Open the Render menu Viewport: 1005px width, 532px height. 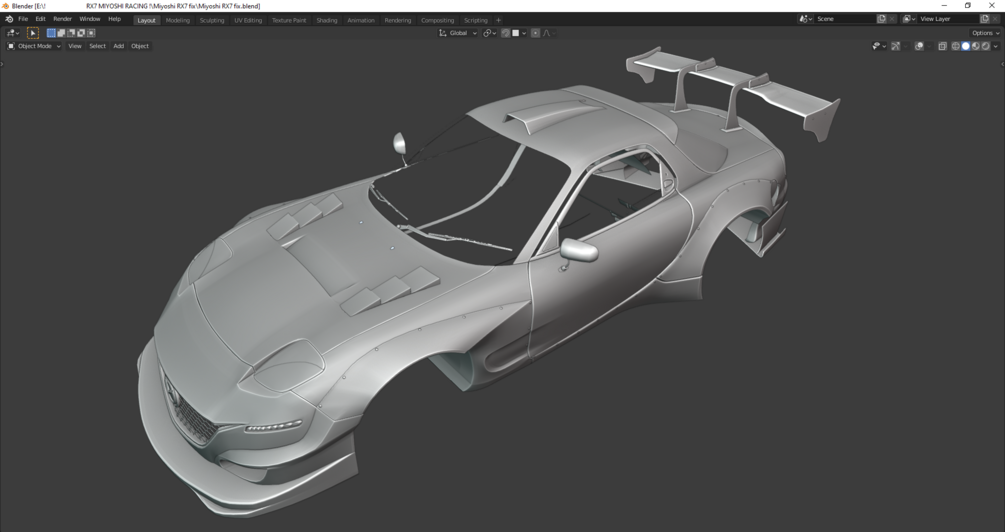(x=62, y=19)
